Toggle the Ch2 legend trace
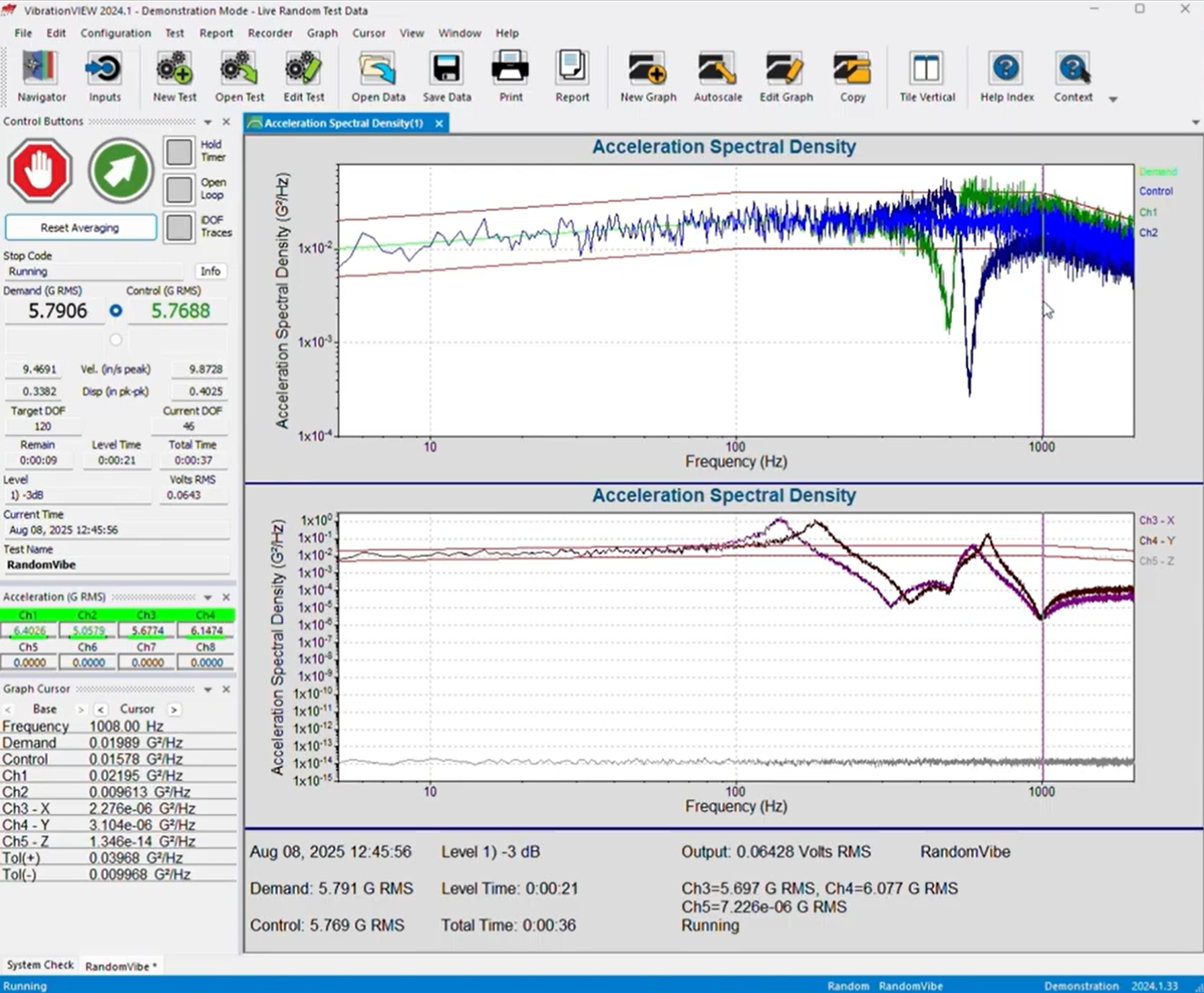The image size is (1204, 993). (1148, 232)
